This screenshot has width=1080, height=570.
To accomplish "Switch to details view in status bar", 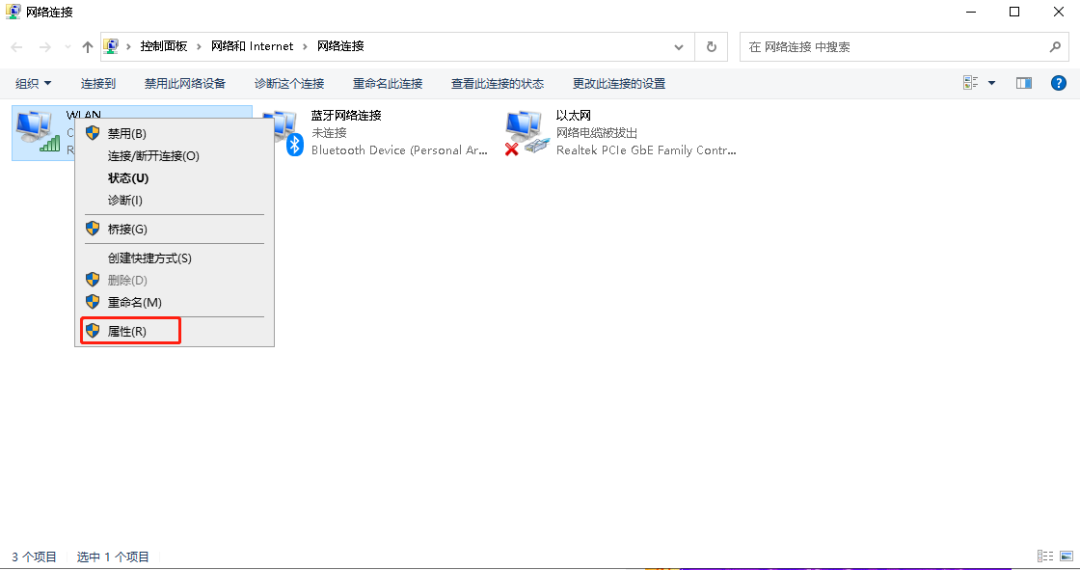I will coord(1045,556).
